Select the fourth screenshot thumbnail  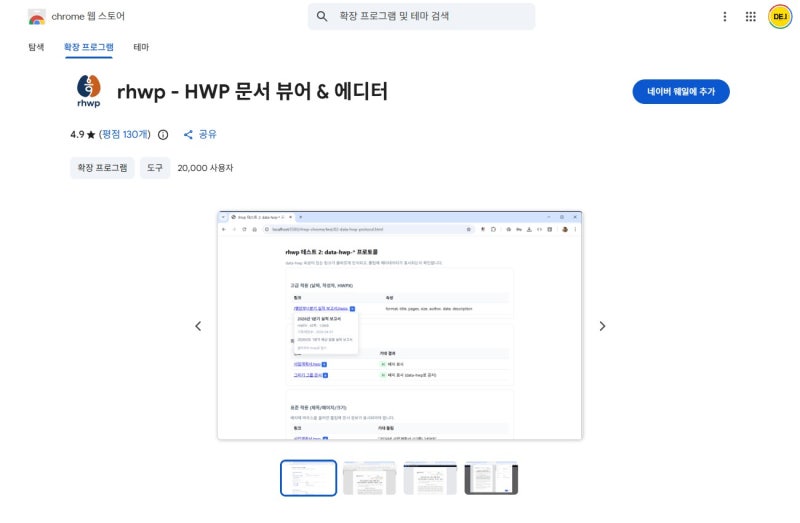(491, 478)
